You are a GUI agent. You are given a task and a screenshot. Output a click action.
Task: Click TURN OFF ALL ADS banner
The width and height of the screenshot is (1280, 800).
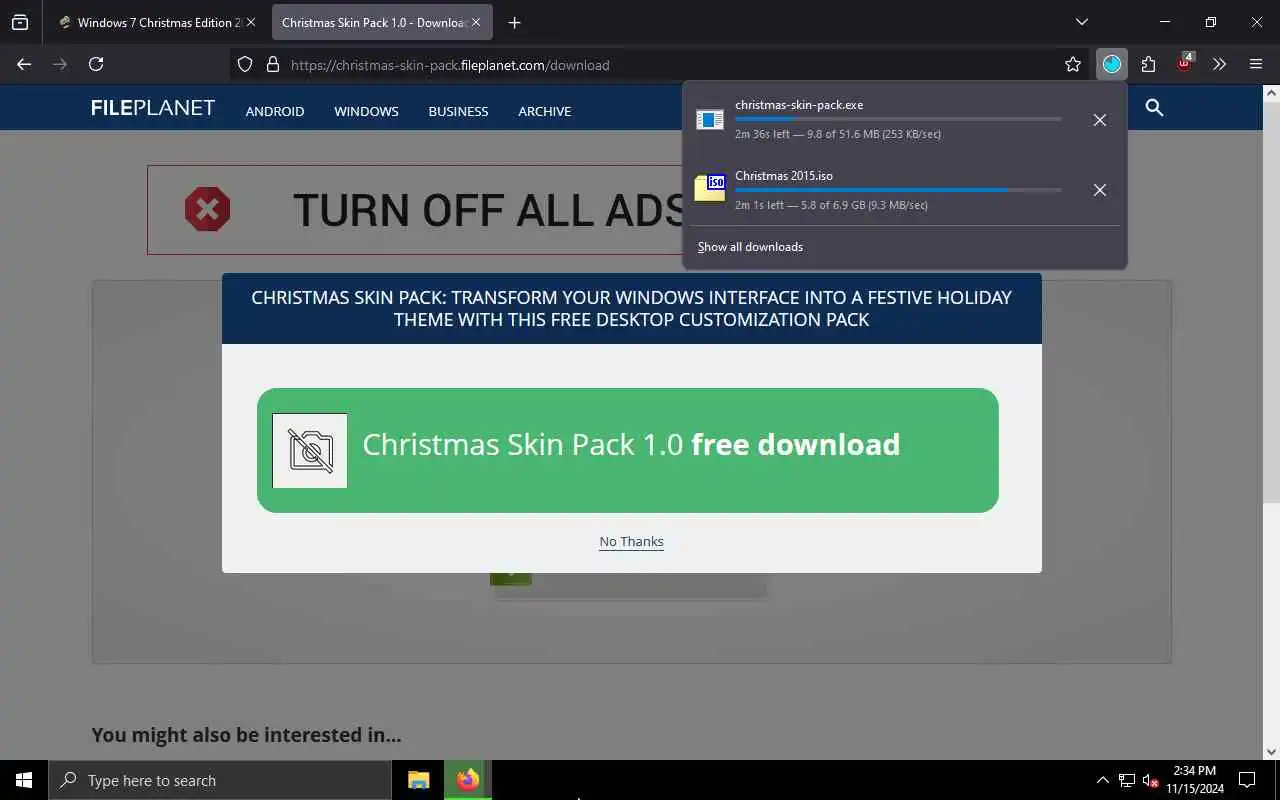pyautogui.click(x=415, y=210)
